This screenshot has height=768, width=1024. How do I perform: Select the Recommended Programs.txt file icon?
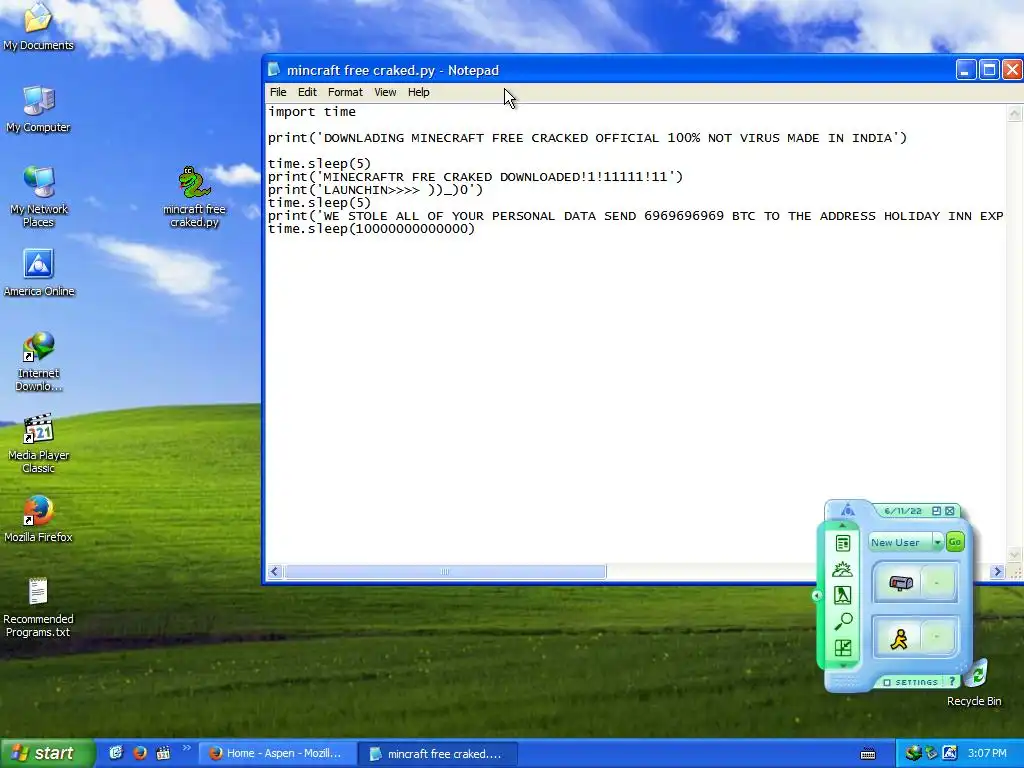coord(38,607)
